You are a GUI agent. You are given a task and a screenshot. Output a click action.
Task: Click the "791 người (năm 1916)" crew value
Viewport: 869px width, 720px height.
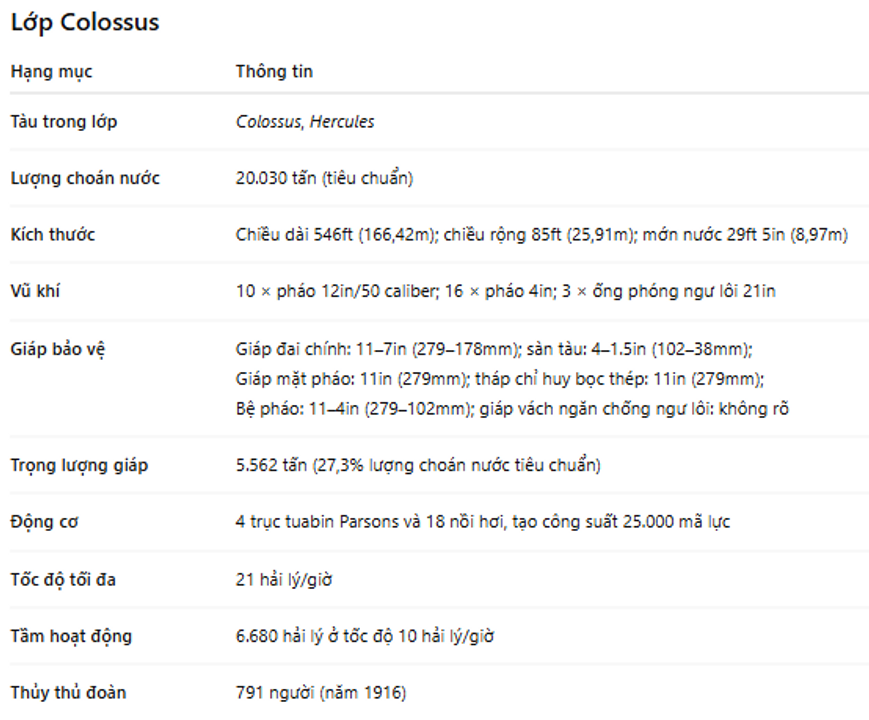(321, 693)
